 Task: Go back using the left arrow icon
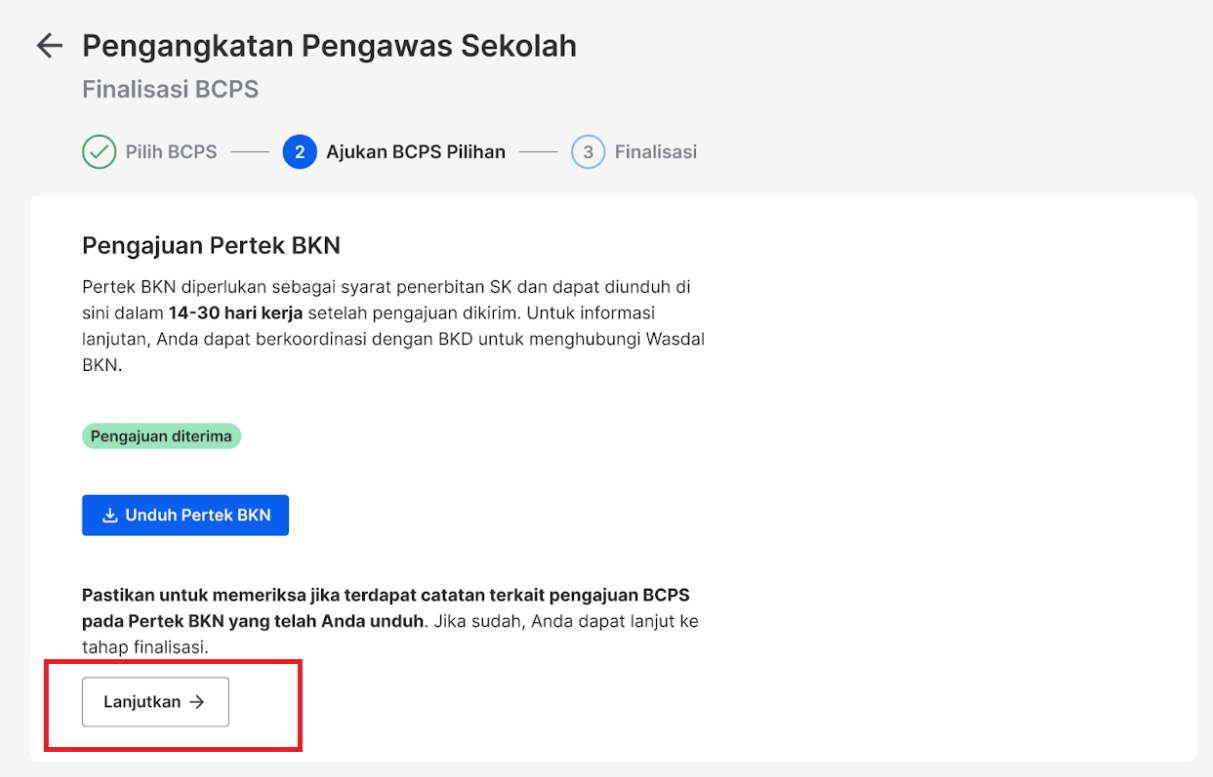(x=49, y=46)
